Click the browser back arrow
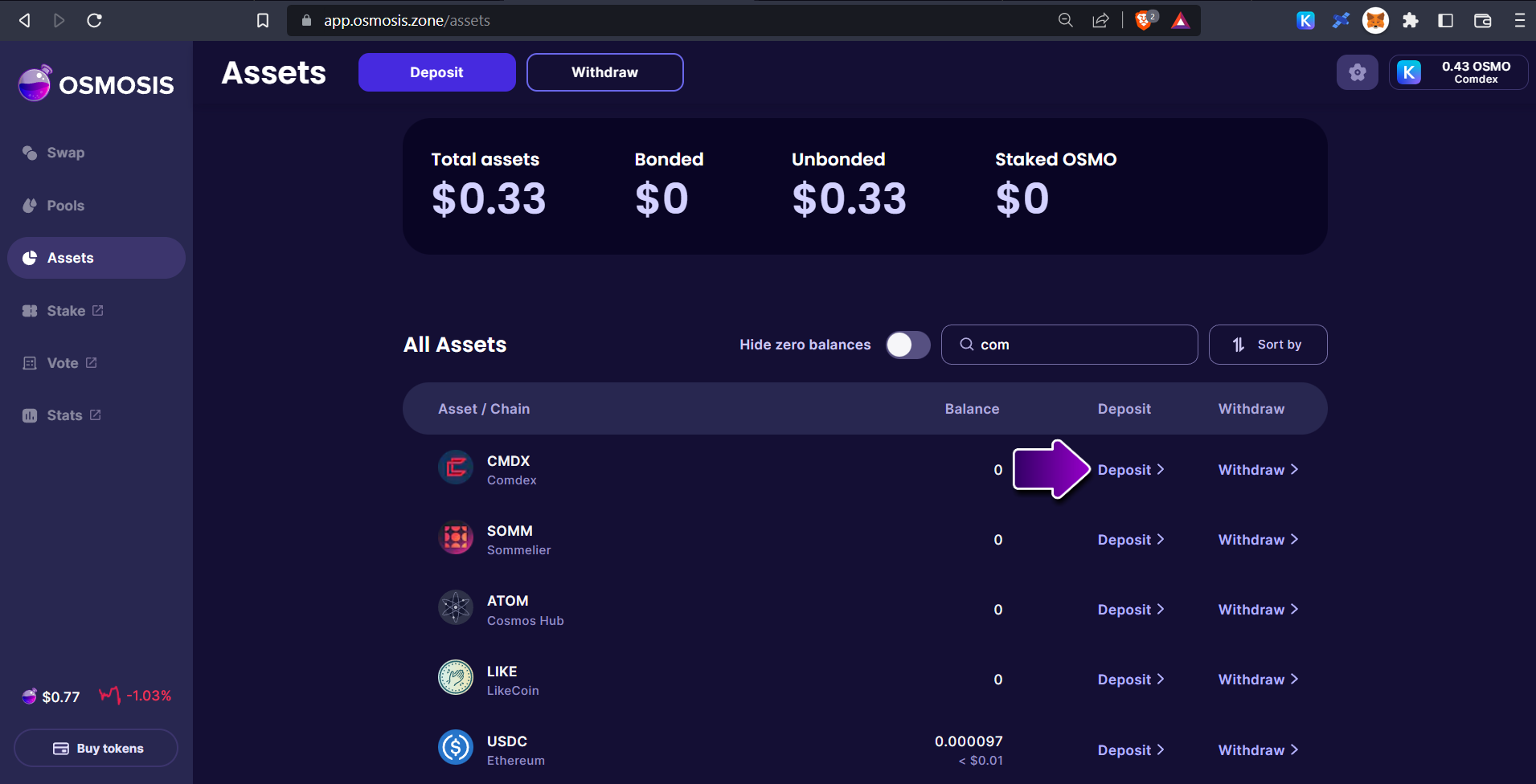Image resolution: width=1536 pixels, height=784 pixels. pyautogui.click(x=25, y=20)
